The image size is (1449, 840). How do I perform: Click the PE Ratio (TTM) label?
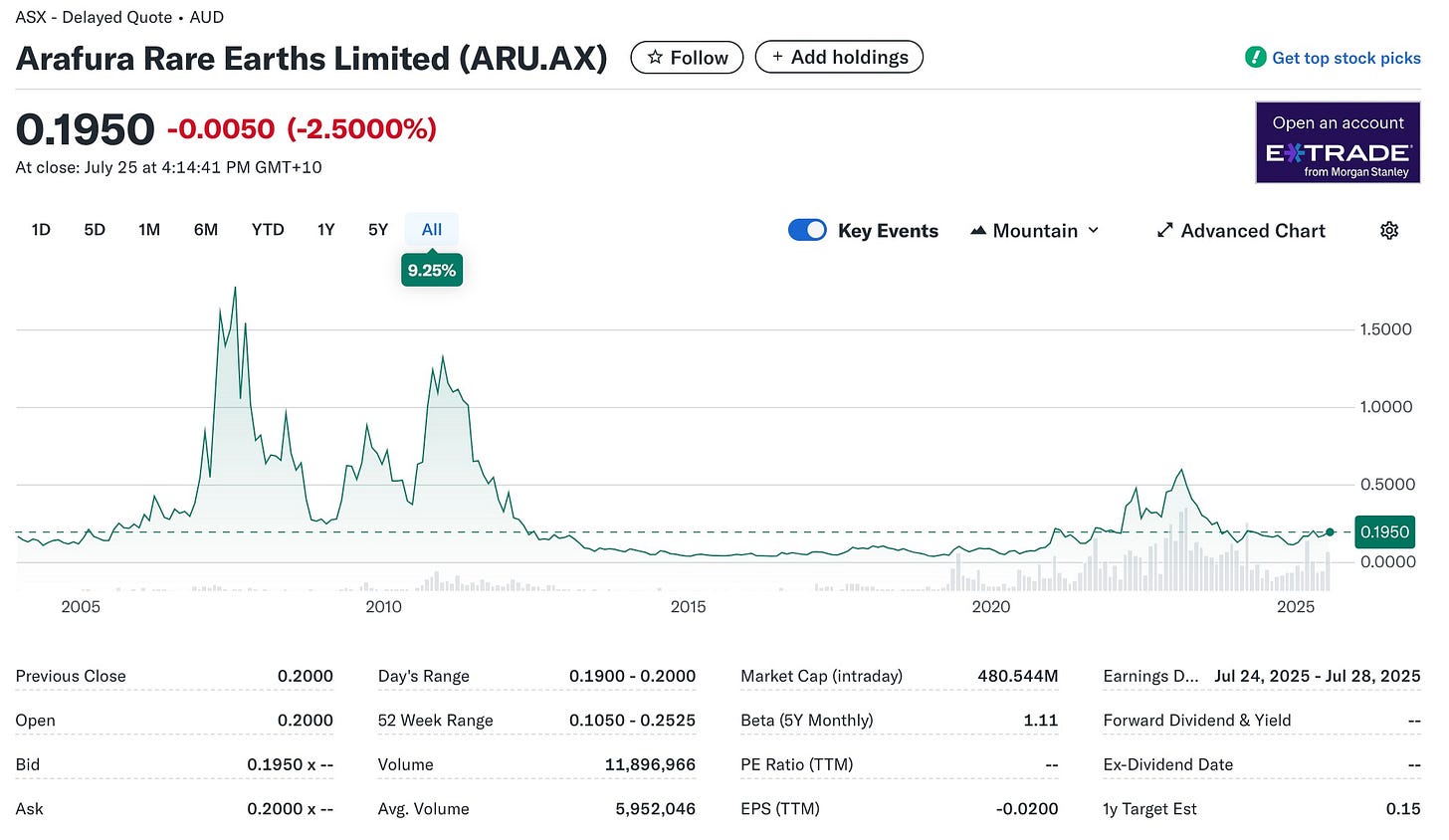pos(797,764)
